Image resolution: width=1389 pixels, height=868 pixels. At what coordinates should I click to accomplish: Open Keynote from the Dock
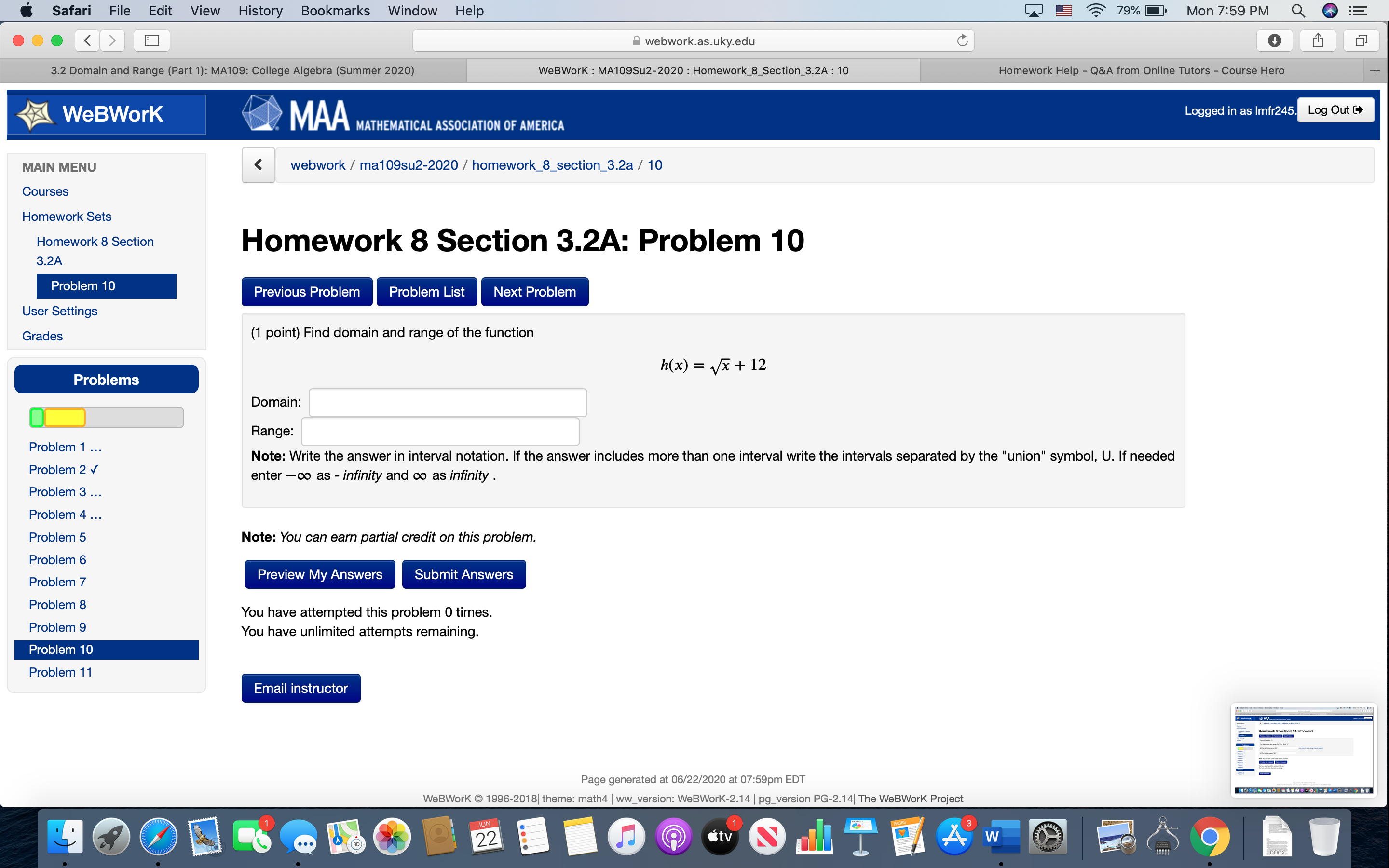coord(861,837)
